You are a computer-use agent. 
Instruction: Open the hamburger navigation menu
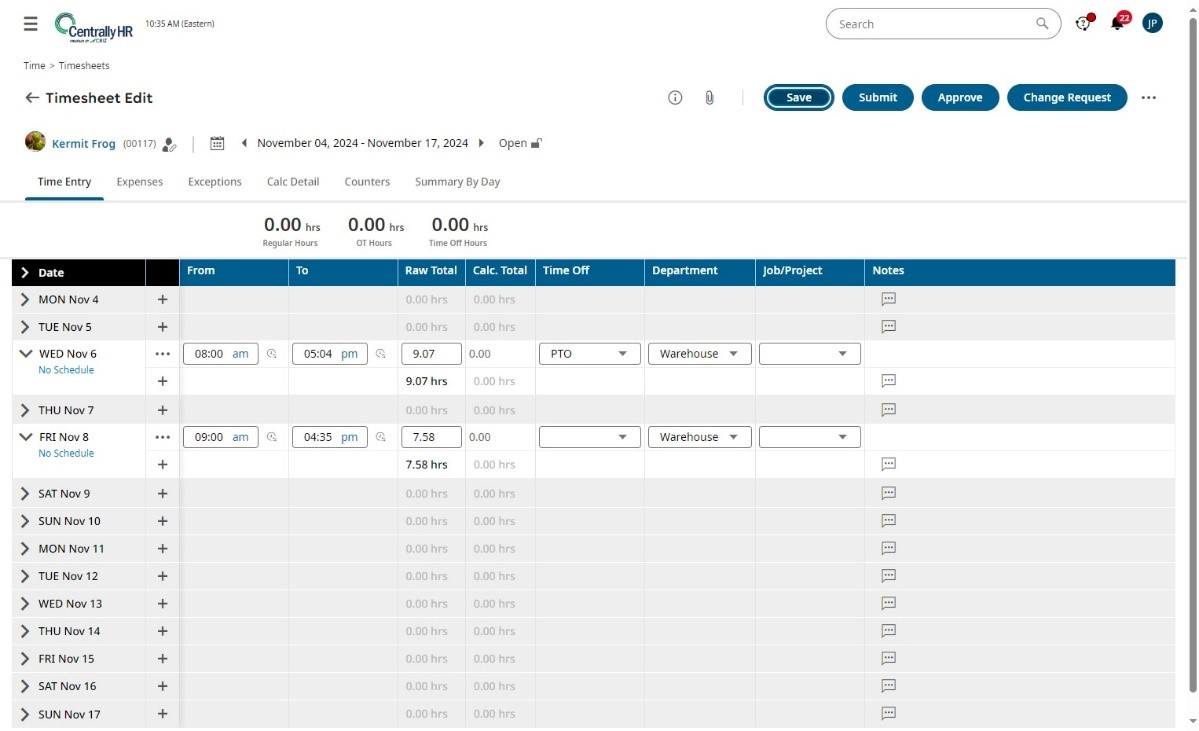(x=31, y=24)
